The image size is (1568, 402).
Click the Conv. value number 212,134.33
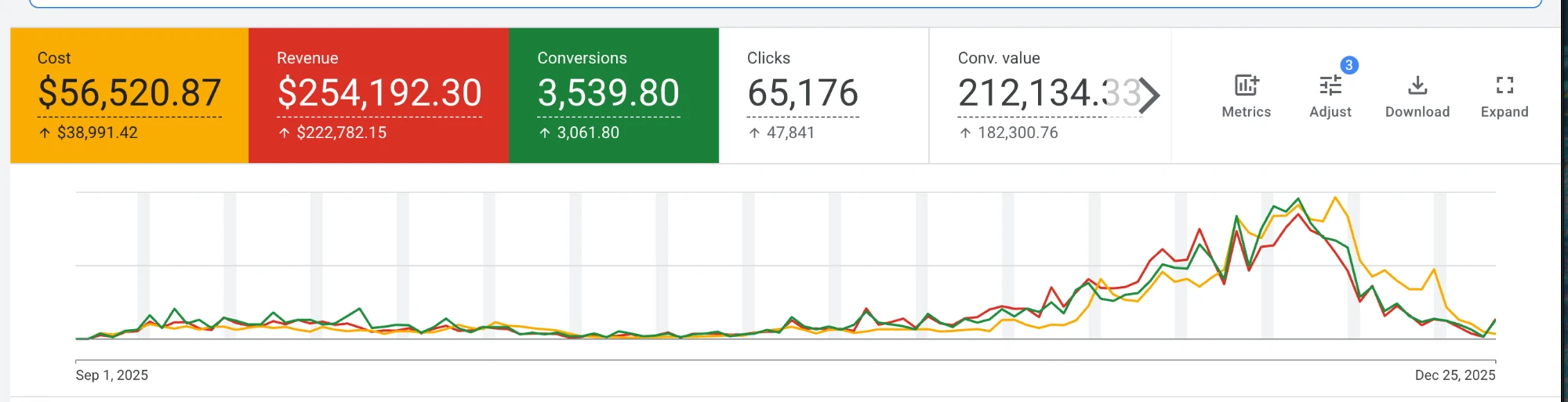pyautogui.click(x=1049, y=92)
